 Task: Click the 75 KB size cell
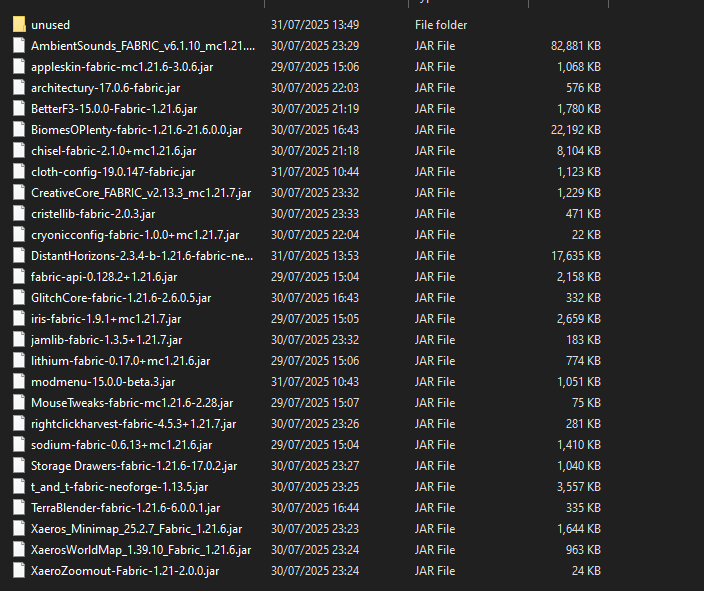[586, 403]
